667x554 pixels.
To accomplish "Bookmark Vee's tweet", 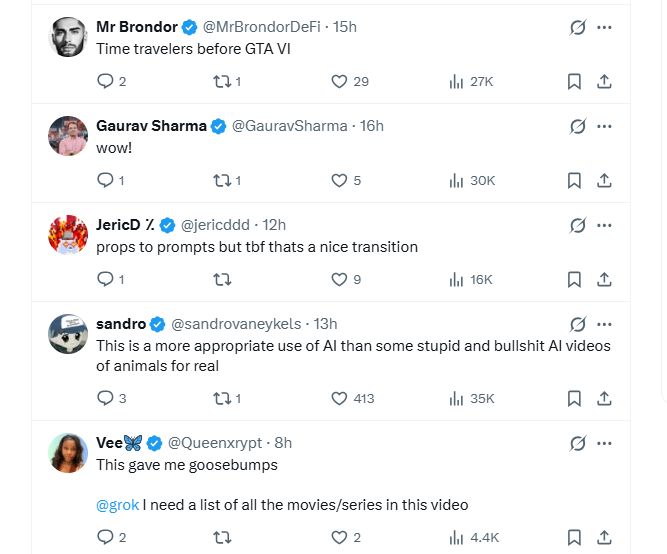I will tap(574, 538).
